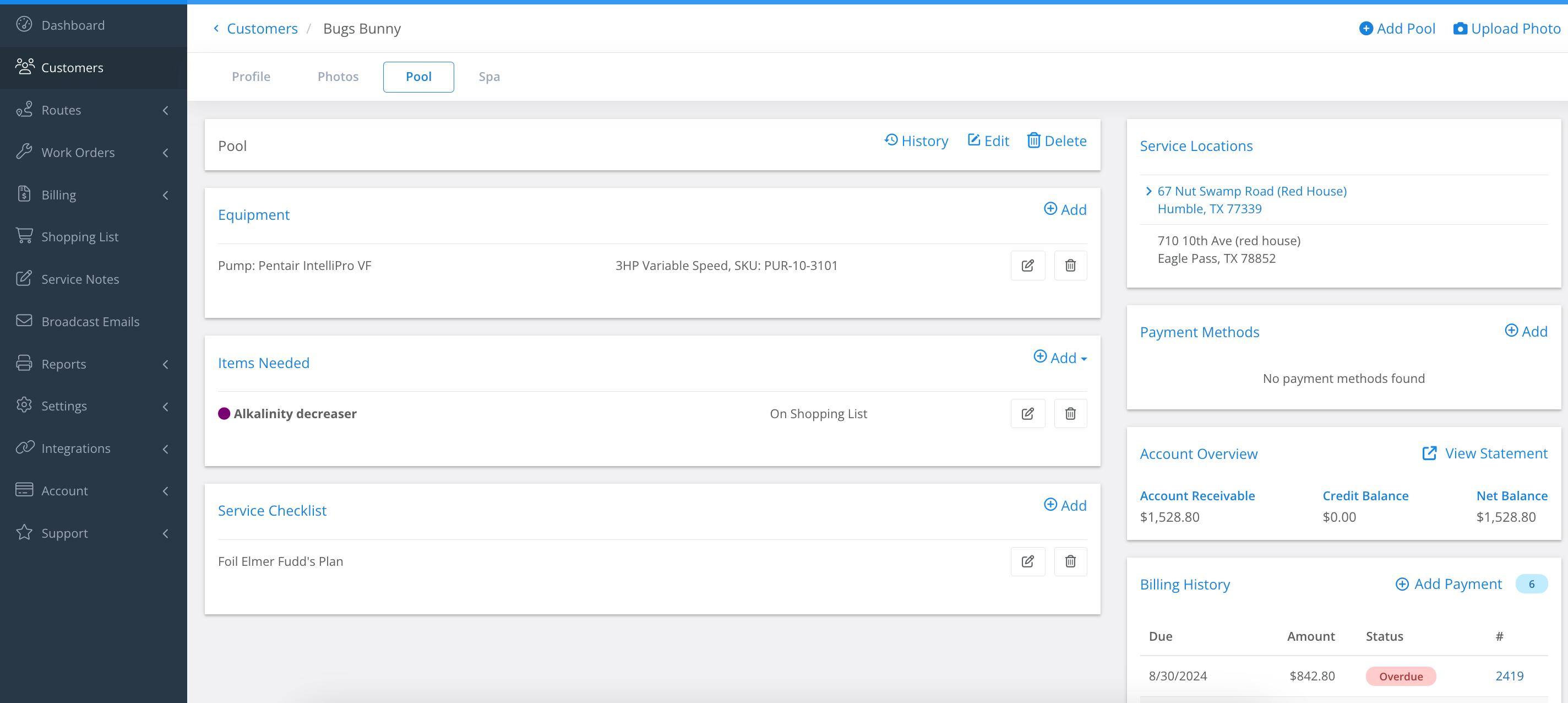Delete the Alkalinity decreaser item
The image size is (1568, 703).
(x=1070, y=414)
